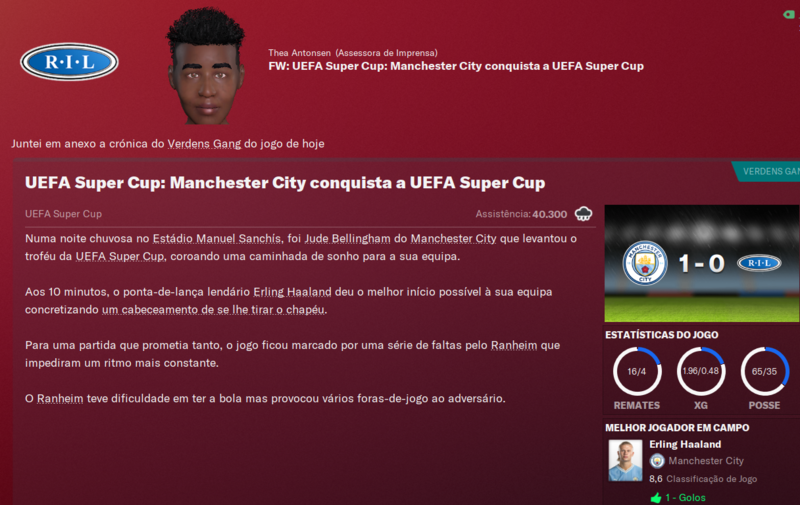The width and height of the screenshot is (800, 505).
Task: Open Erling Haaland link in article text
Action: point(292,292)
